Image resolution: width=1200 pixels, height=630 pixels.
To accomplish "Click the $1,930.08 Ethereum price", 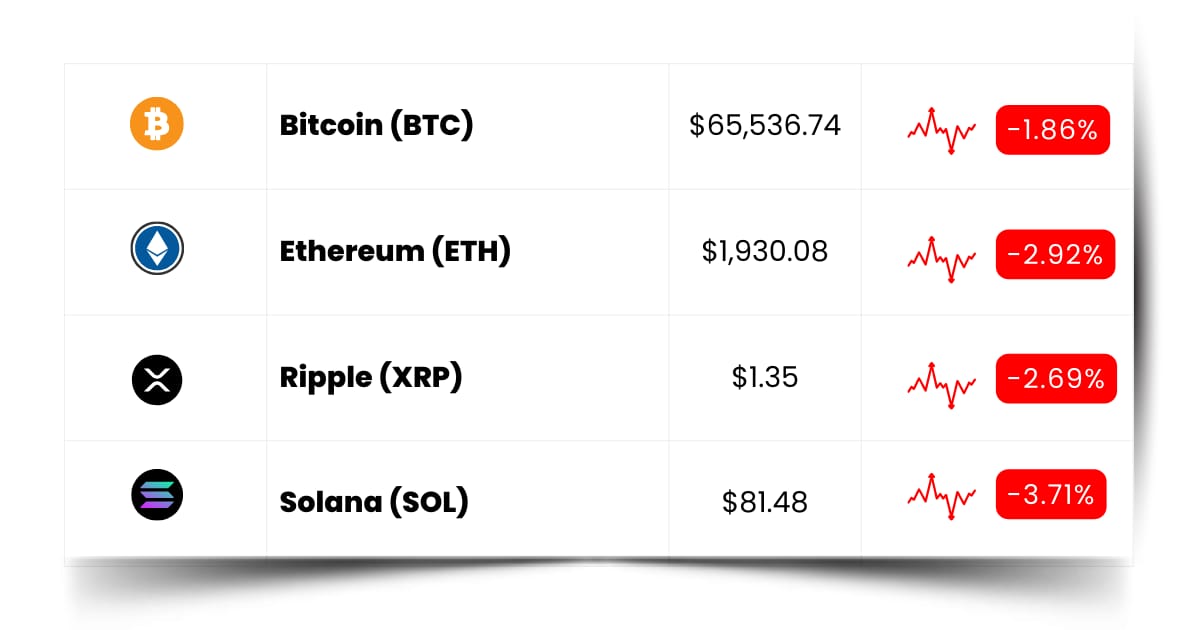I will click(x=765, y=251).
